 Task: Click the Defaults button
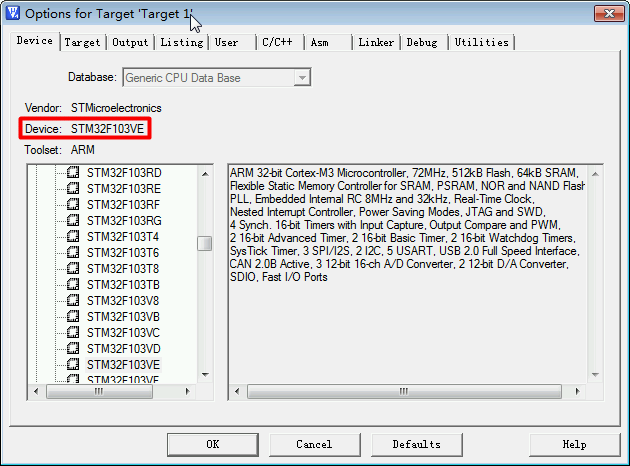click(417, 444)
